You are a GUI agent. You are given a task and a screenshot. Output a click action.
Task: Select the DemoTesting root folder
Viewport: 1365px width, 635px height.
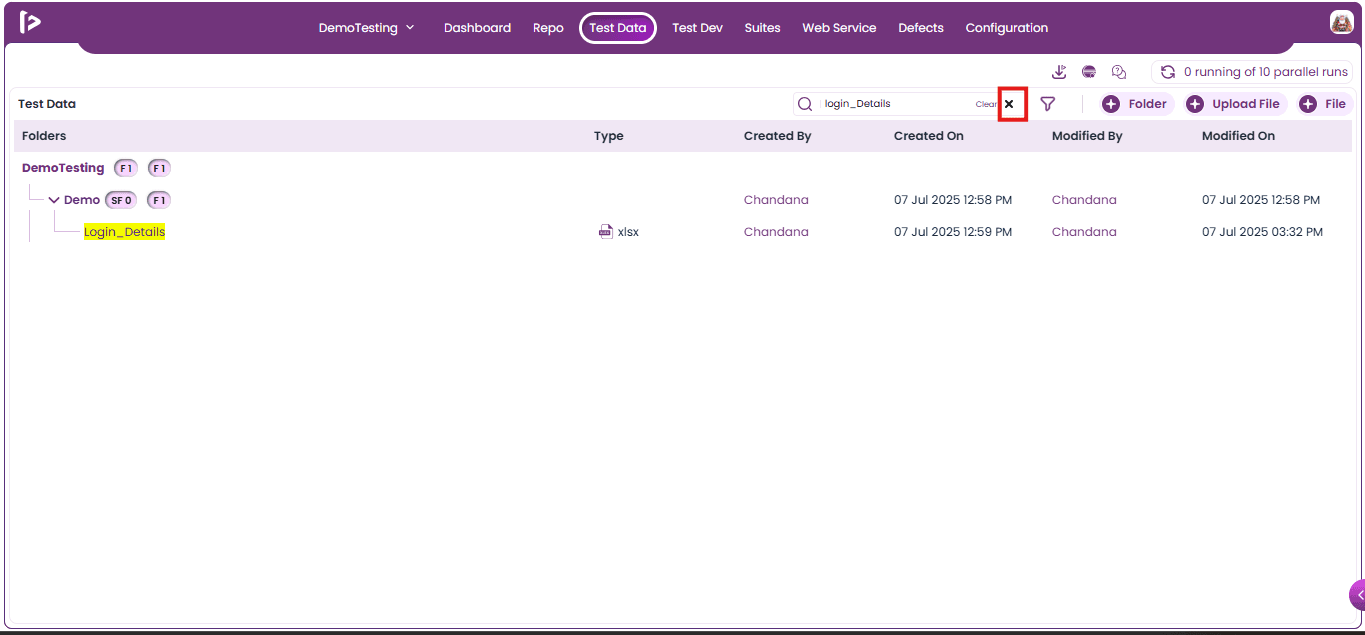pos(63,168)
